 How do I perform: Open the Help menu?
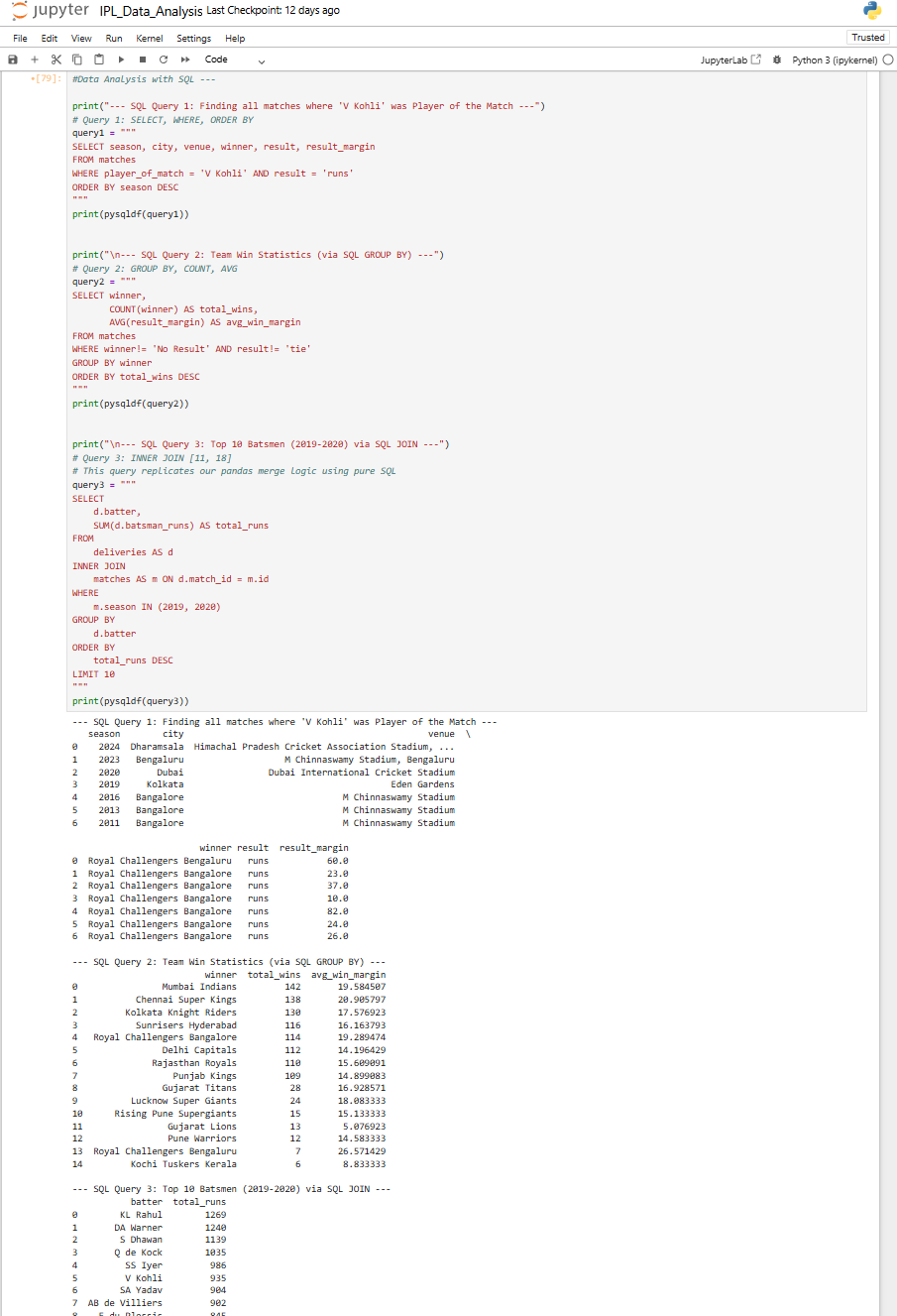tap(234, 38)
